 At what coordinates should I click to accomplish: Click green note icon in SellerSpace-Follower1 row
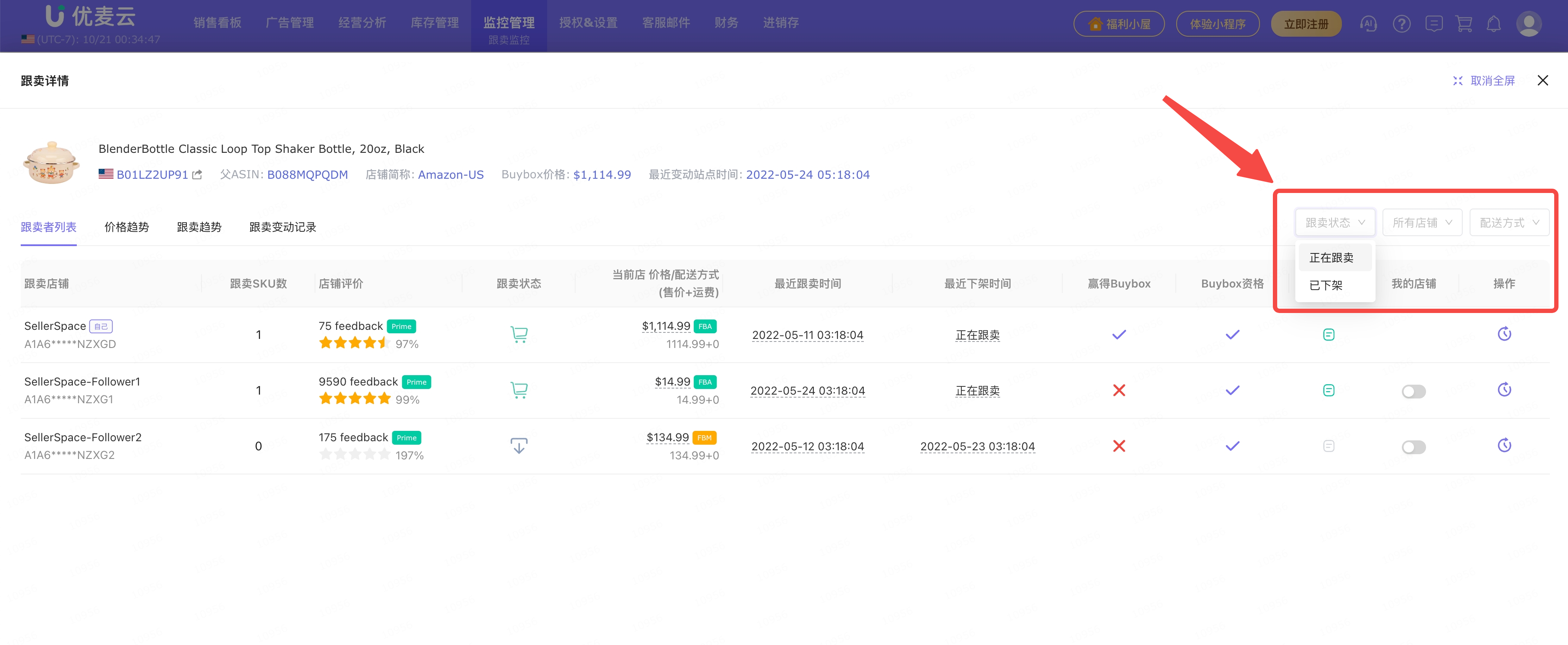1328,390
